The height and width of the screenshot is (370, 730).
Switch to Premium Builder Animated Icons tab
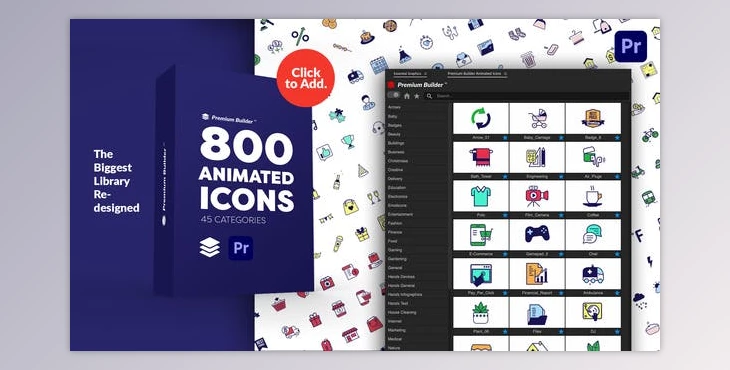click(x=474, y=74)
